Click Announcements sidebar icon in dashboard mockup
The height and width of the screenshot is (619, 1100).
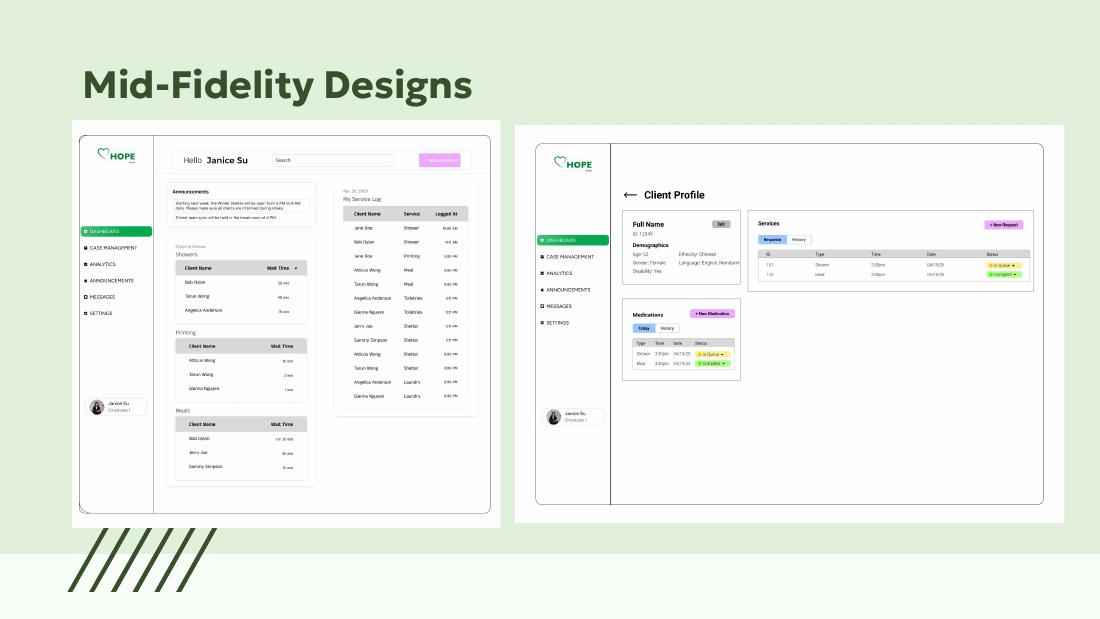click(86, 281)
